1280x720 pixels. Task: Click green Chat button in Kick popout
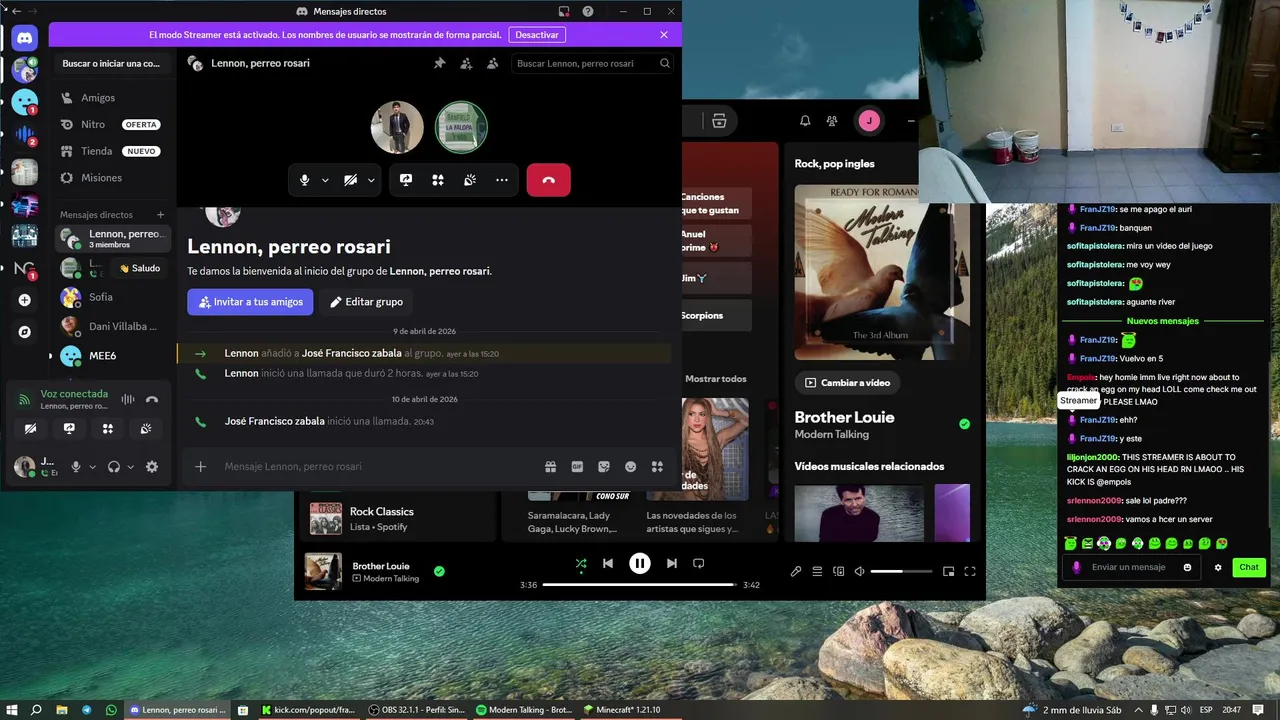1249,567
